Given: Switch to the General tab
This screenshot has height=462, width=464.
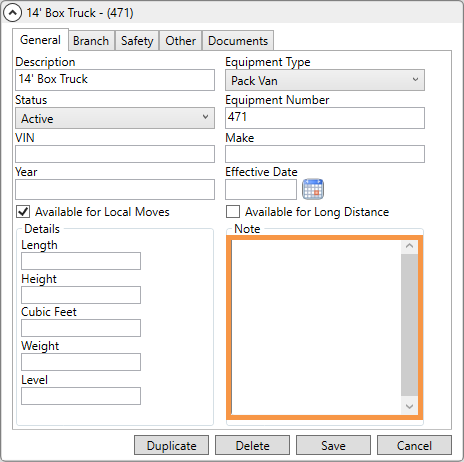Looking at the screenshot, I should 40,40.
